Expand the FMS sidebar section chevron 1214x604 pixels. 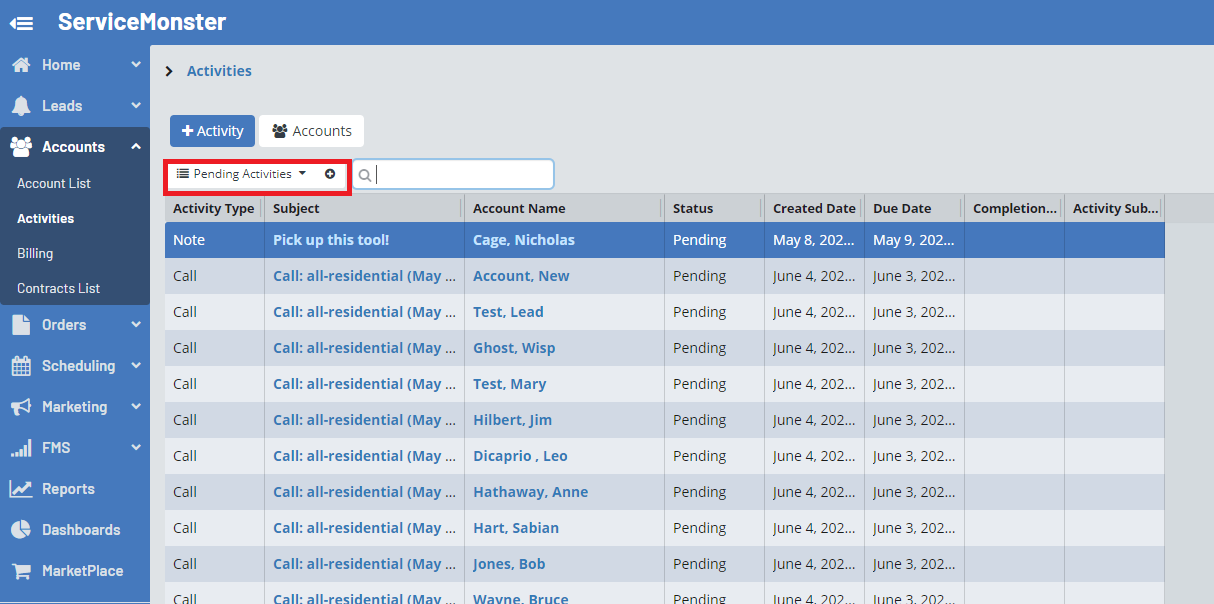coord(136,448)
